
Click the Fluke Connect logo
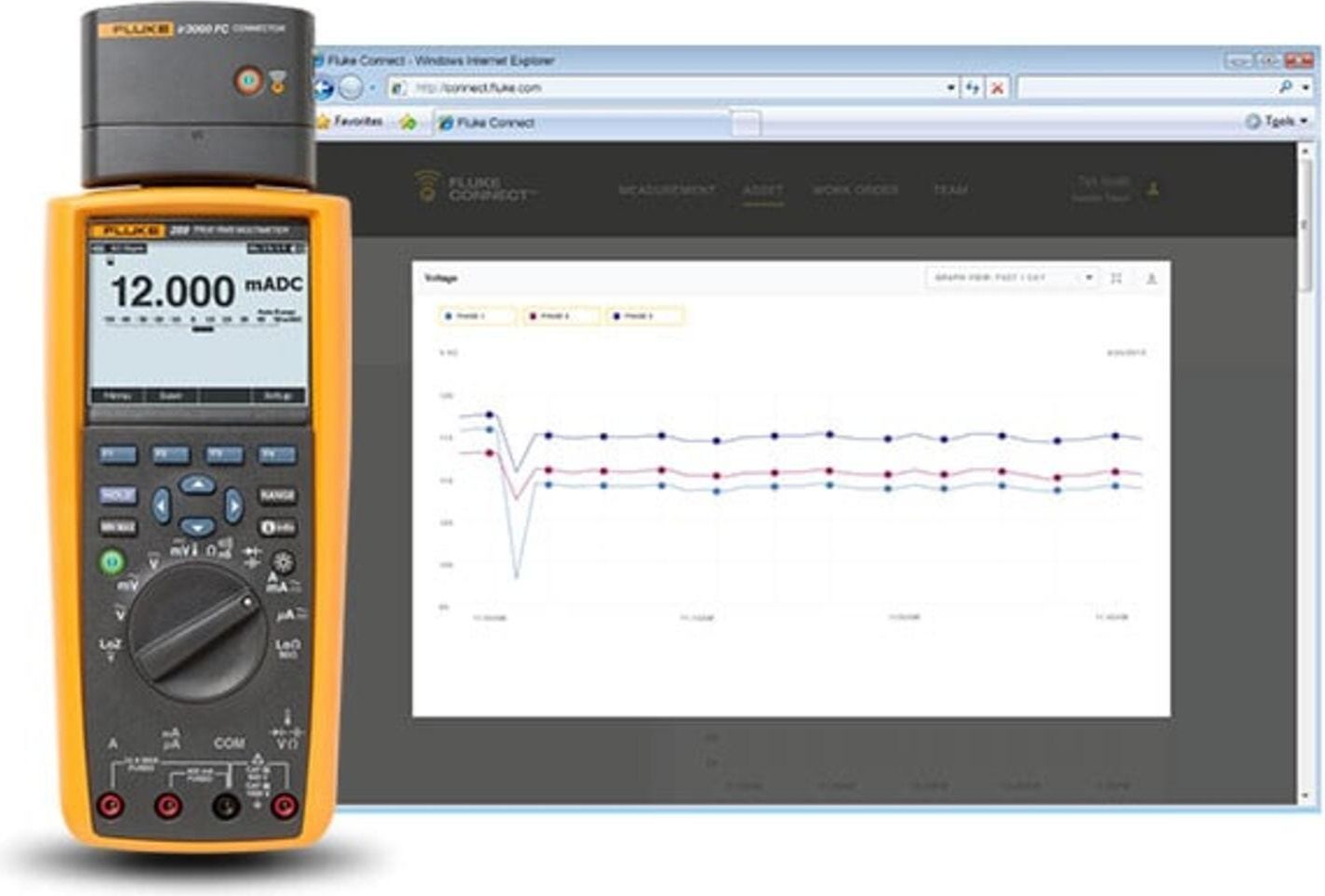(475, 188)
